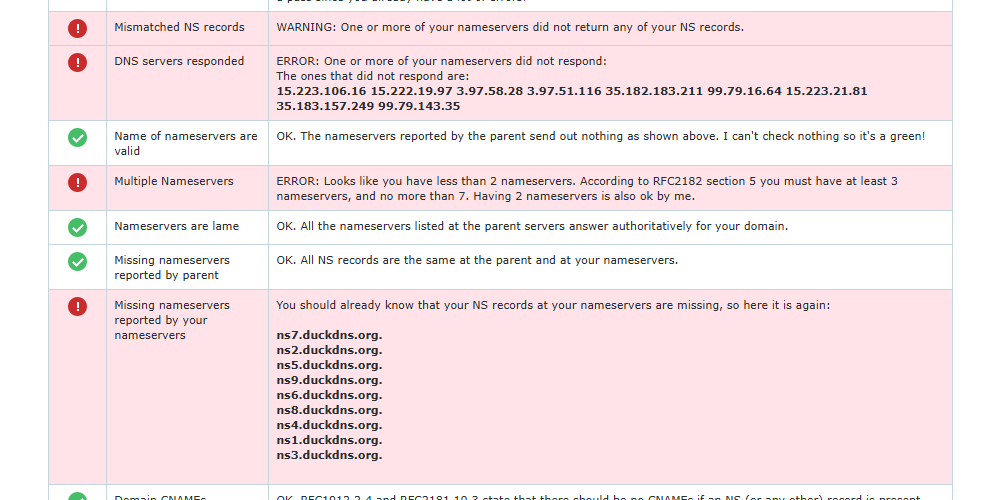Select the ns9.duckdns.org. nameserver text

point(329,380)
